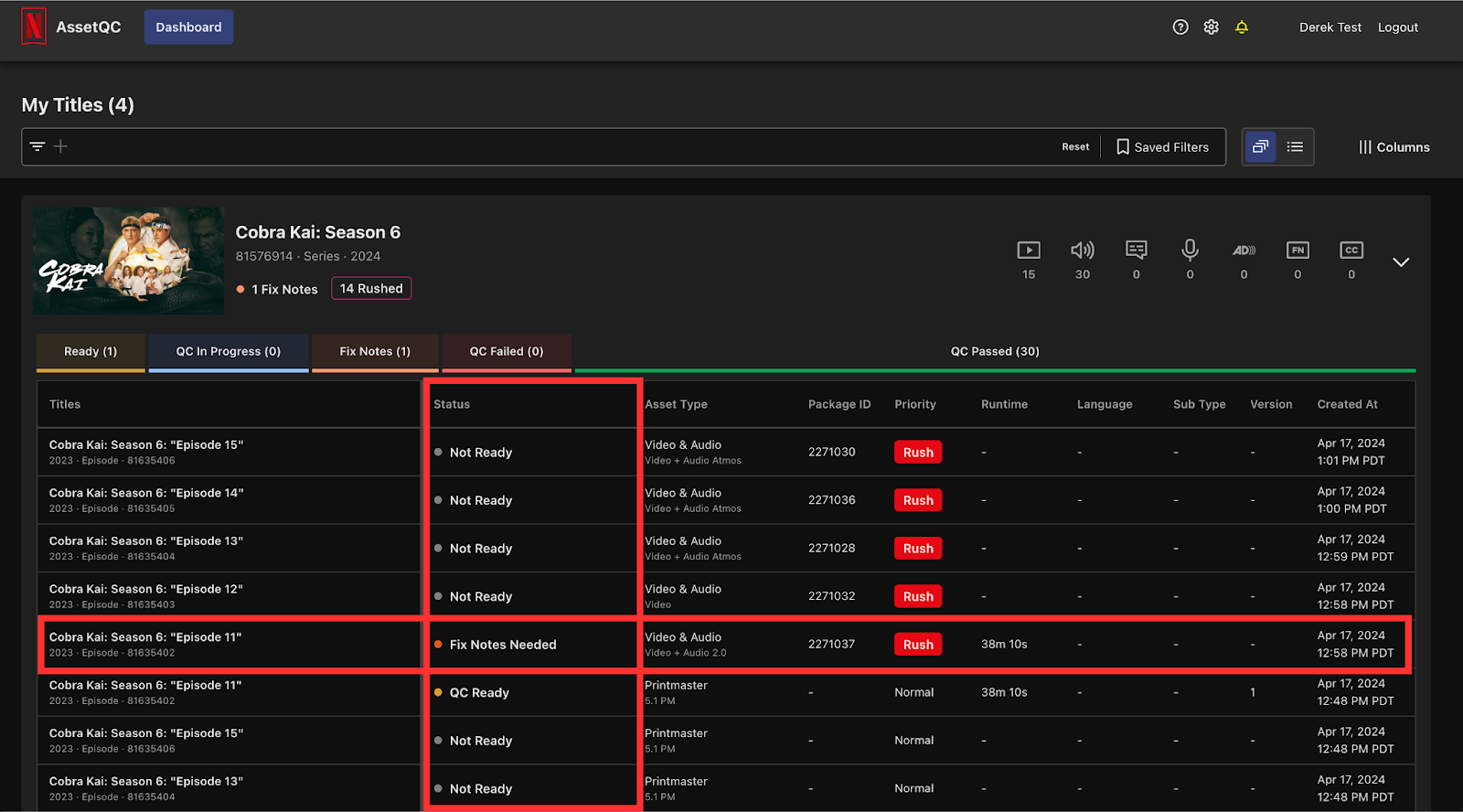This screenshot has width=1463, height=812.
Task: Click the 1 Fix Notes indicator
Action: (x=277, y=289)
